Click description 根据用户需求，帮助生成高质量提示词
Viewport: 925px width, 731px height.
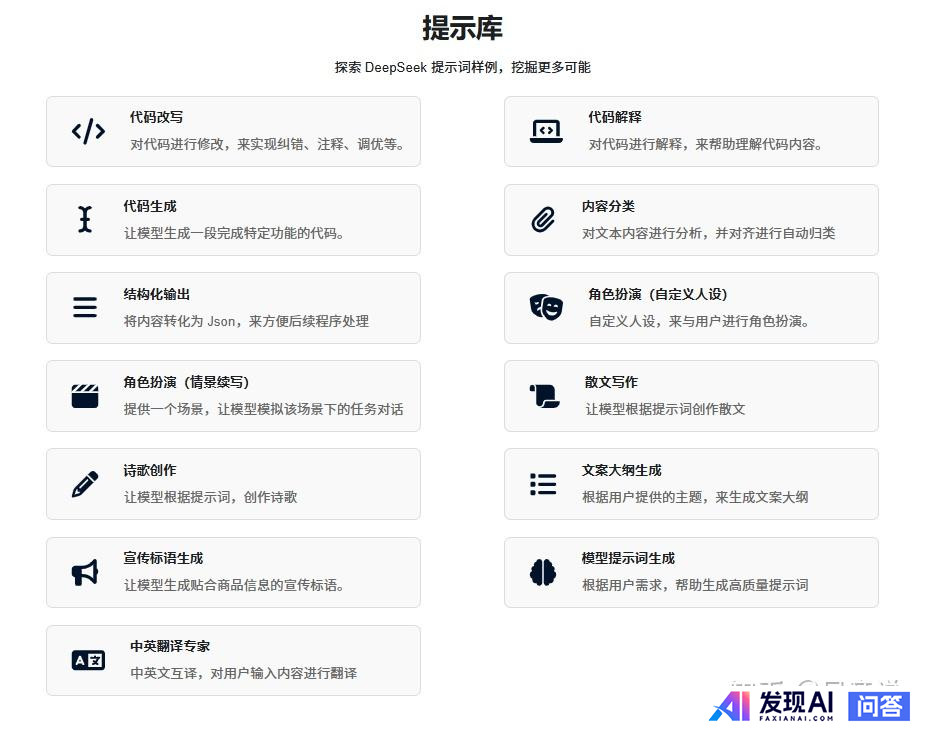pyautogui.click(x=695, y=585)
